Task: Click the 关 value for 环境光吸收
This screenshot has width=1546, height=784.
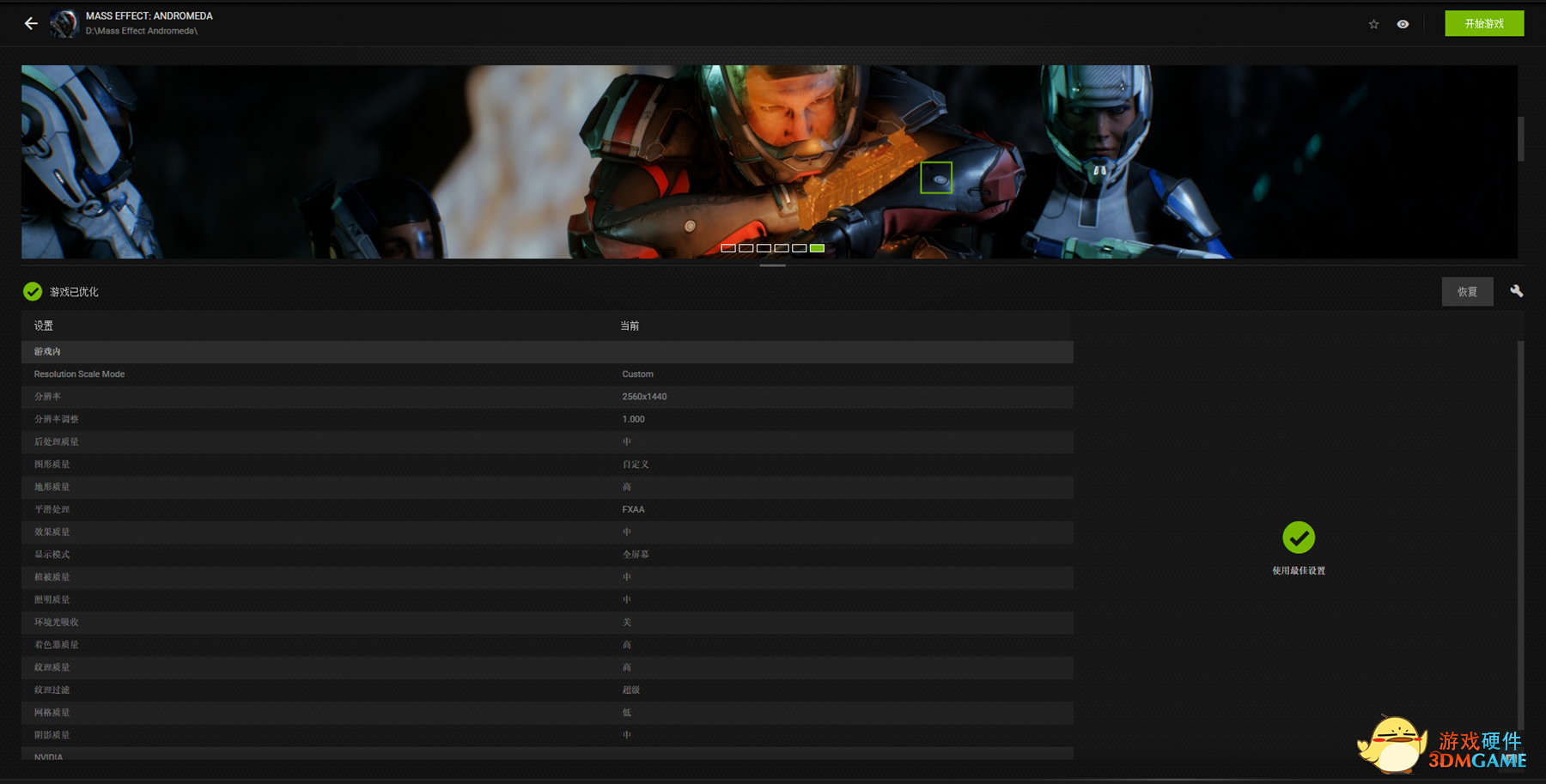Action: pyautogui.click(x=627, y=622)
